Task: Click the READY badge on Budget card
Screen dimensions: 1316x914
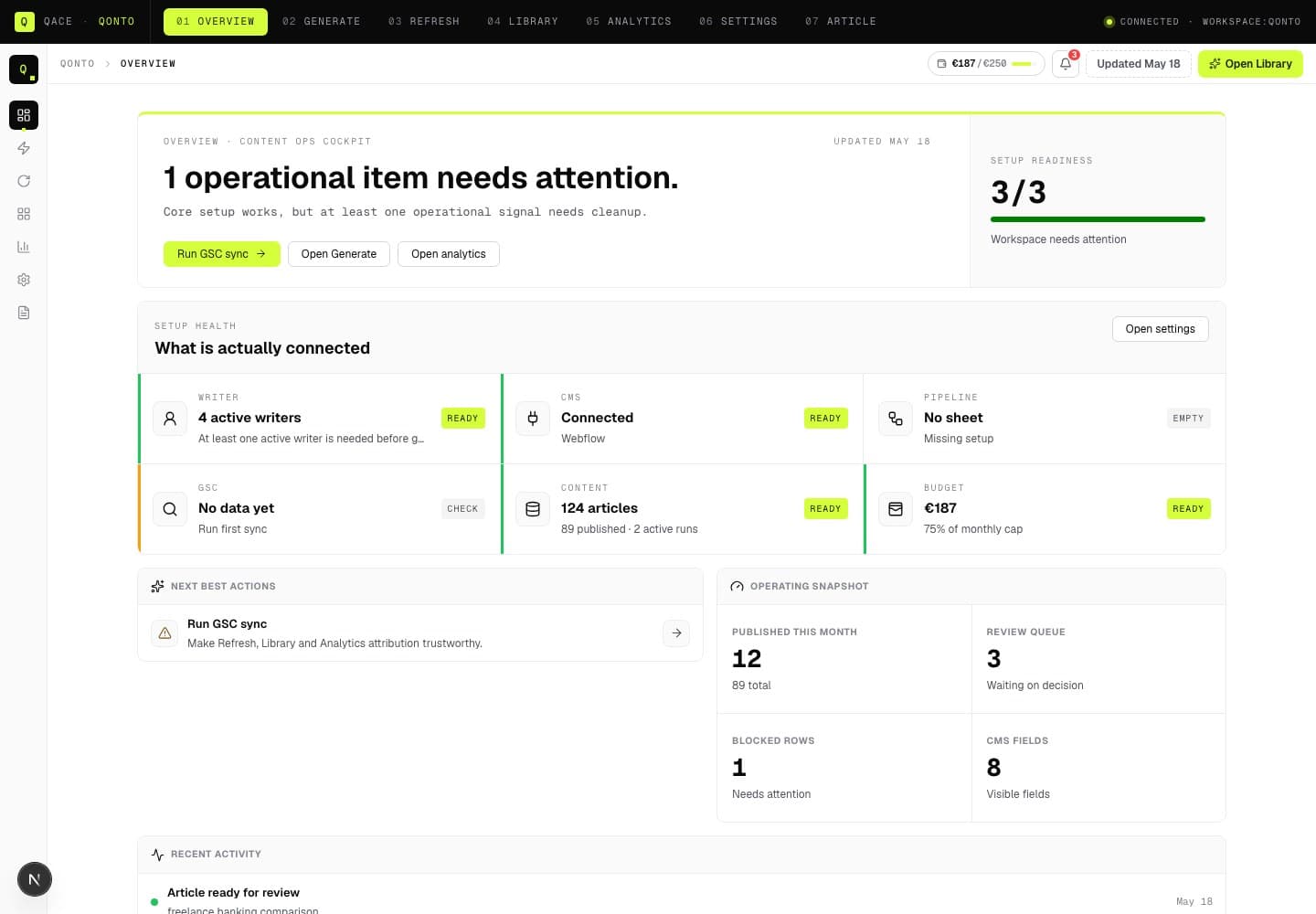Action: [1188, 509]
